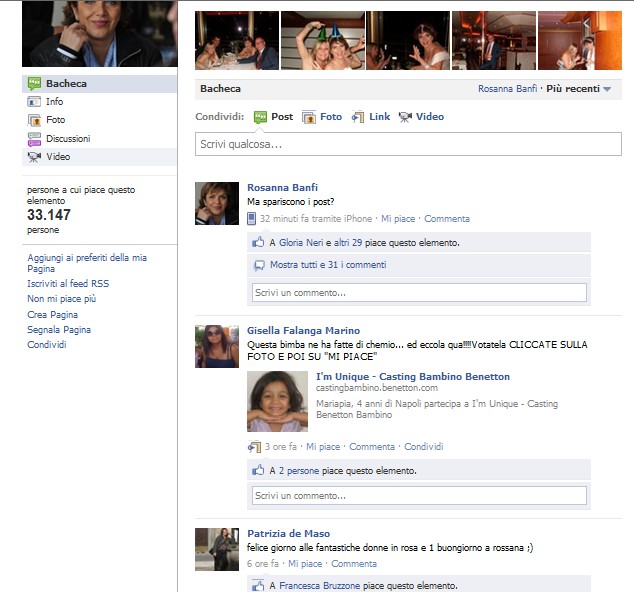634x592 pixels.
Task: Choose Foto in the Condividi bar
Action: point(331,117)
